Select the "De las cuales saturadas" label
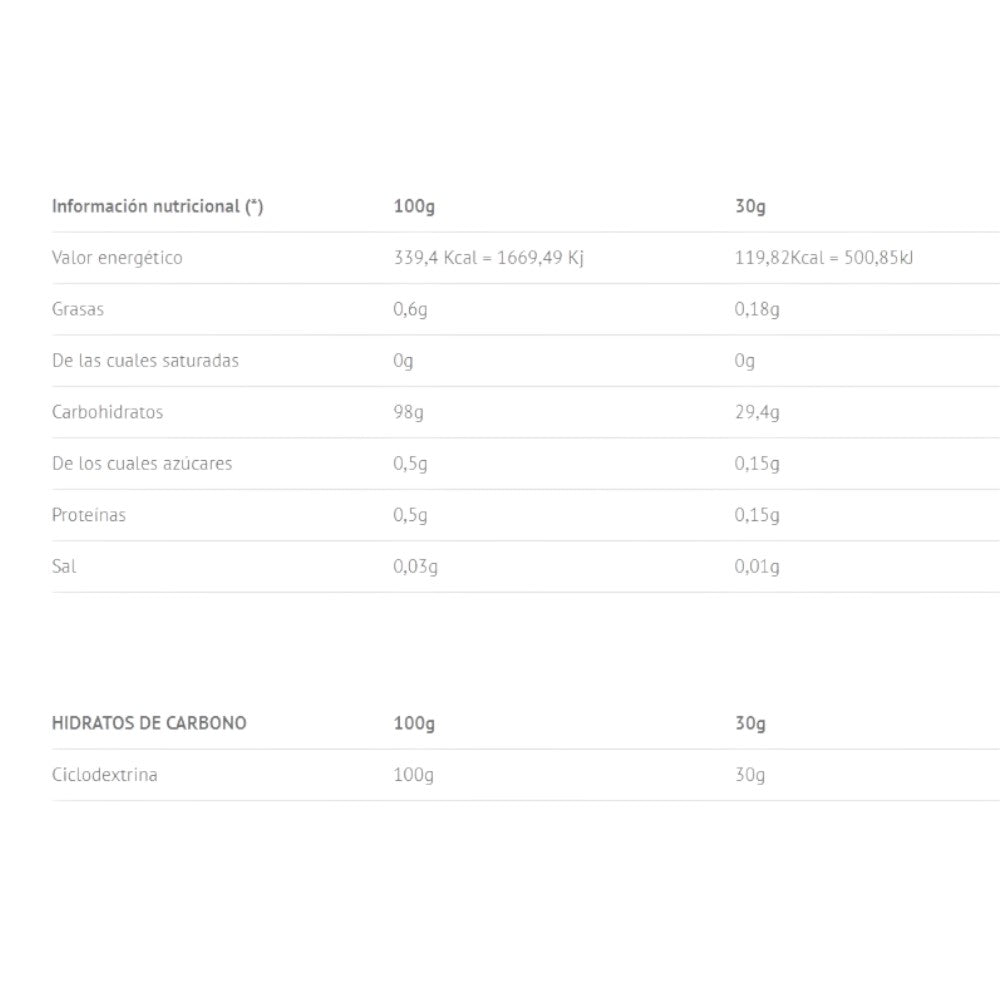This screenshot has height=1000, width=1000. pyautogui.click(x=145, y=361)
